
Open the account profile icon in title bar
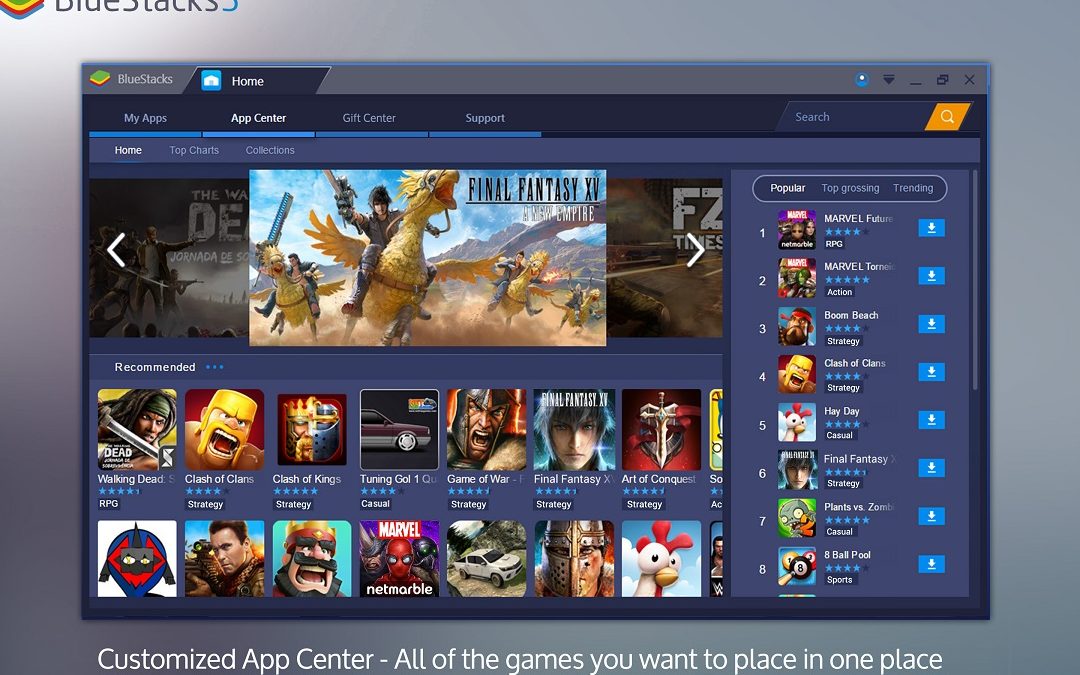(862, 80)
